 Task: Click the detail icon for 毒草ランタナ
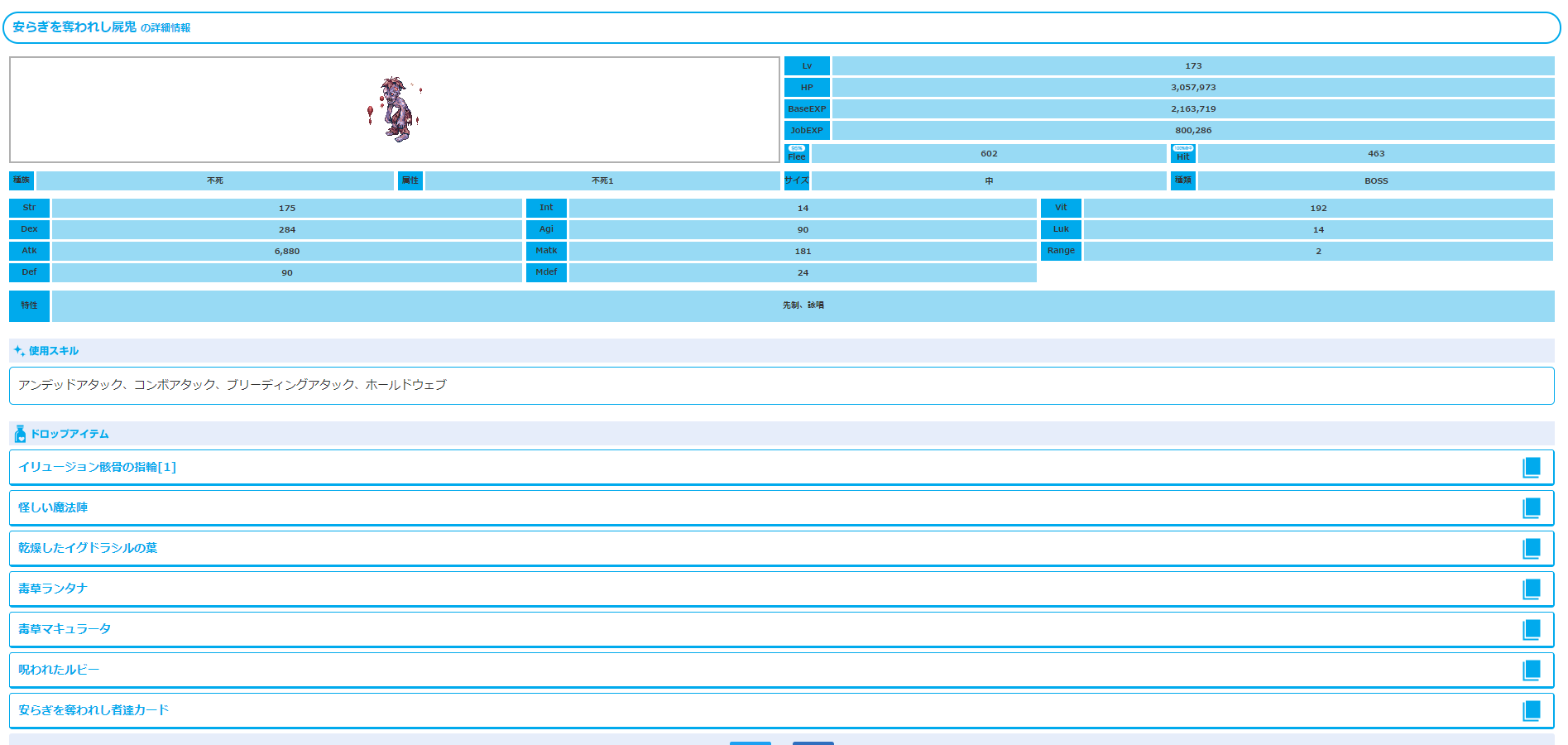pos(1531,589)
